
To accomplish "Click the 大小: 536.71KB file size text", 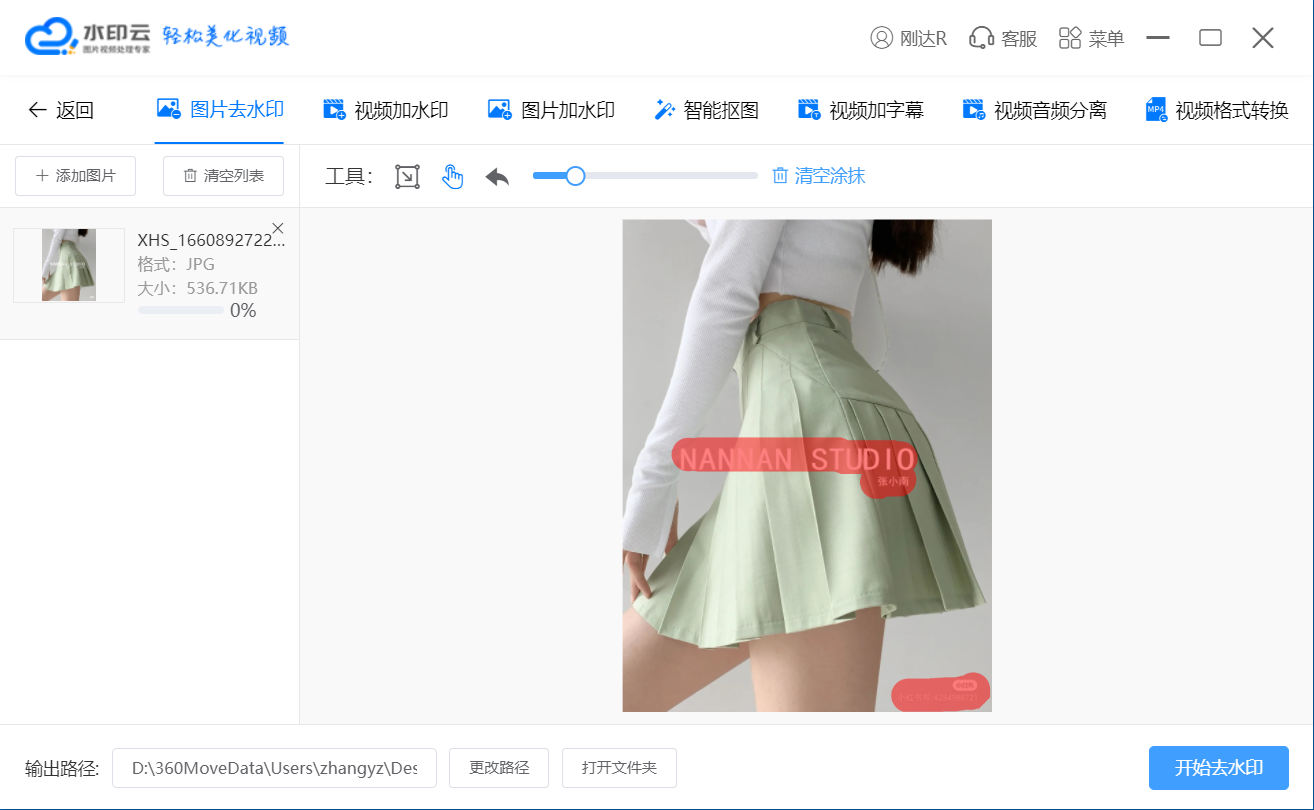I will 198,288.
